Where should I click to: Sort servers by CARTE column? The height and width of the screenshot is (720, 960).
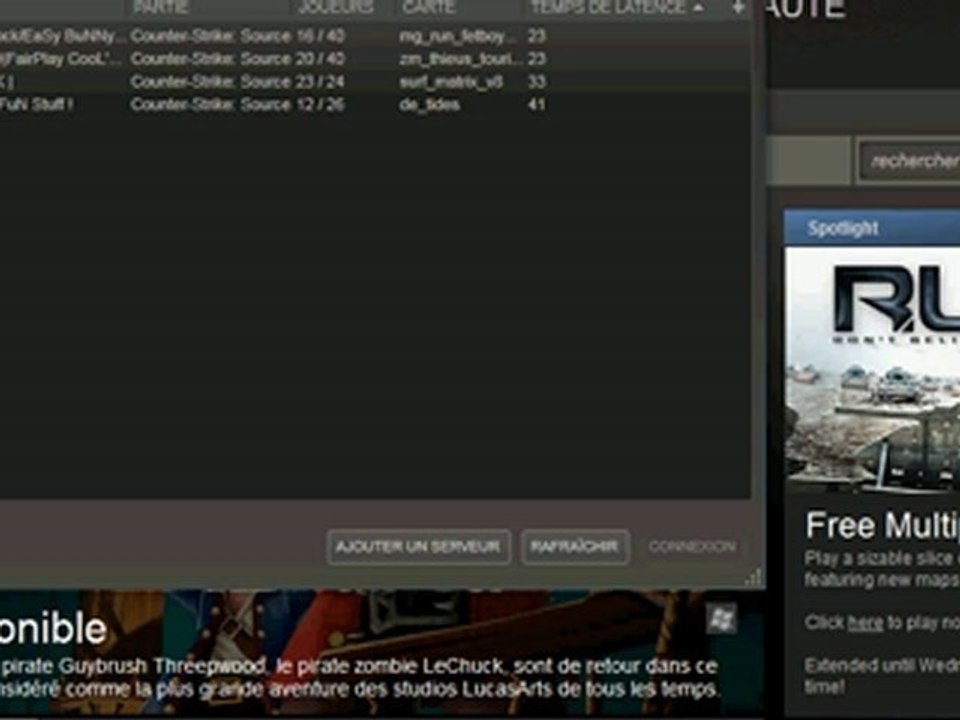(x=429, y=7)
